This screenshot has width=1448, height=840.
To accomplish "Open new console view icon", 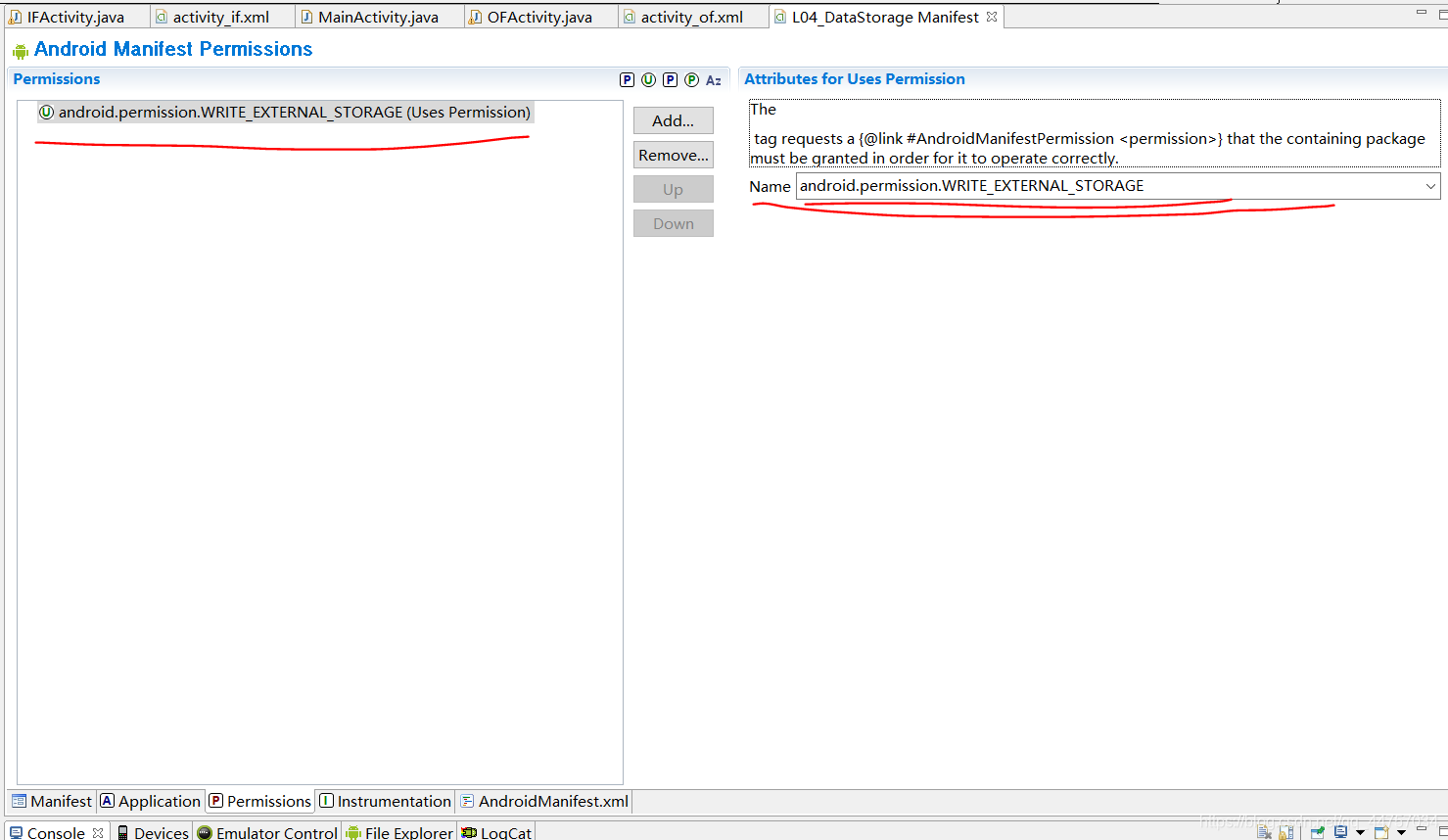I will coord(1381,832).
